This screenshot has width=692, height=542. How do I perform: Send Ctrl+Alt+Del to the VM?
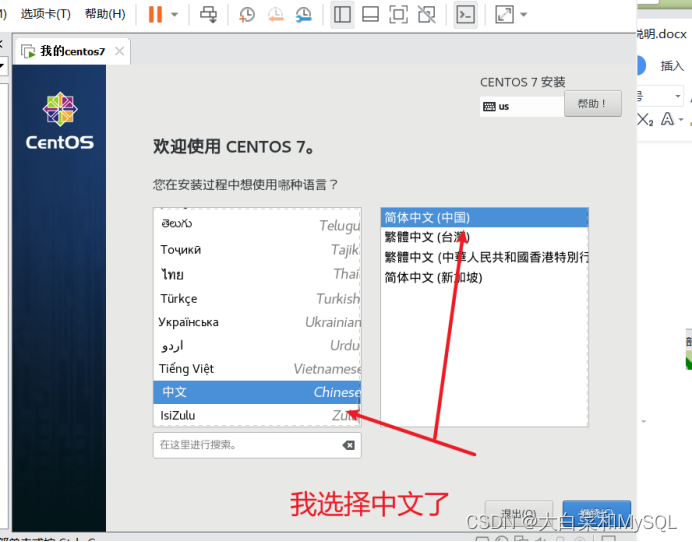[x=208, y=14]
